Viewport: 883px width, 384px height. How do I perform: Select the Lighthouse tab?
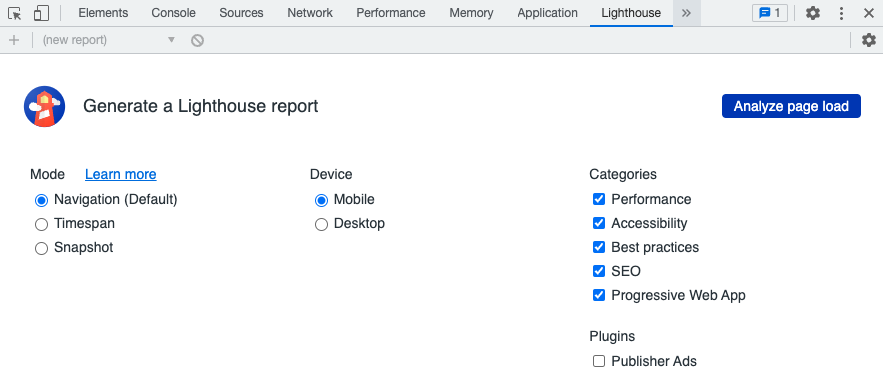click(x=631, y=13)
